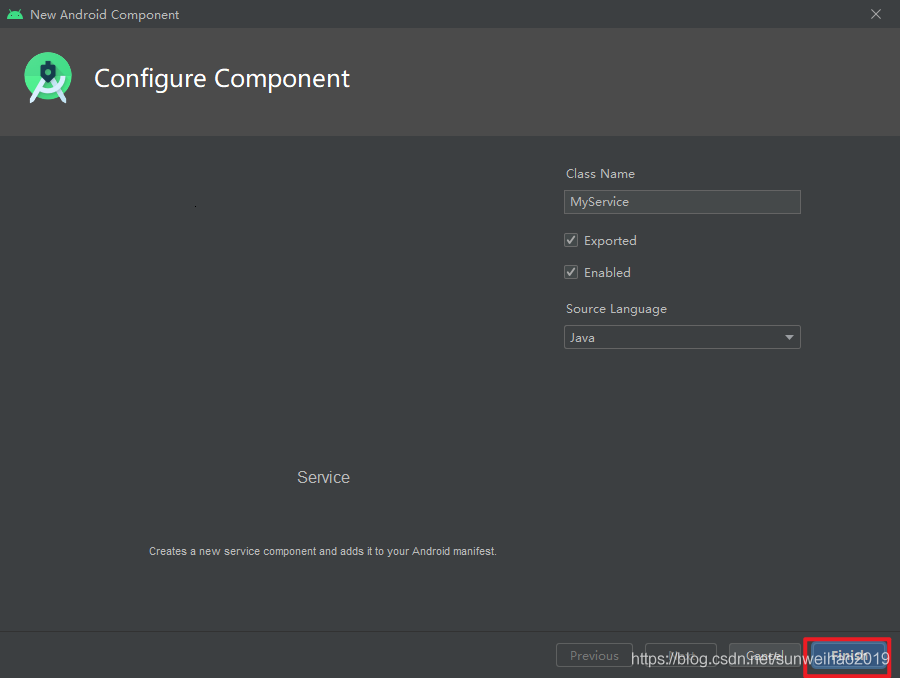The height and width of the screenshot is (678, 900).
Task: Click the service description text
Action: (x=323, y=551)
